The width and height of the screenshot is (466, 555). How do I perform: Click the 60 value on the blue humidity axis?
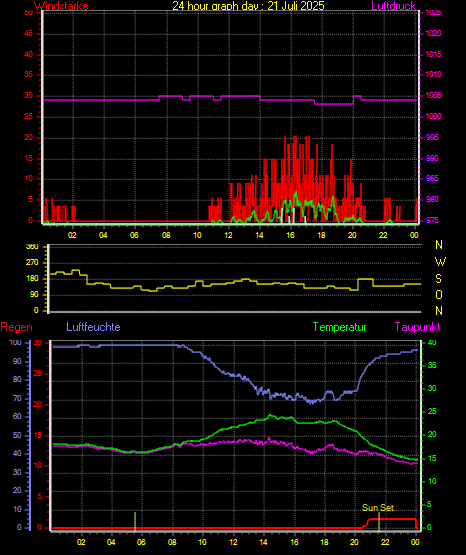pyautogui.click(x=17, y=417)
